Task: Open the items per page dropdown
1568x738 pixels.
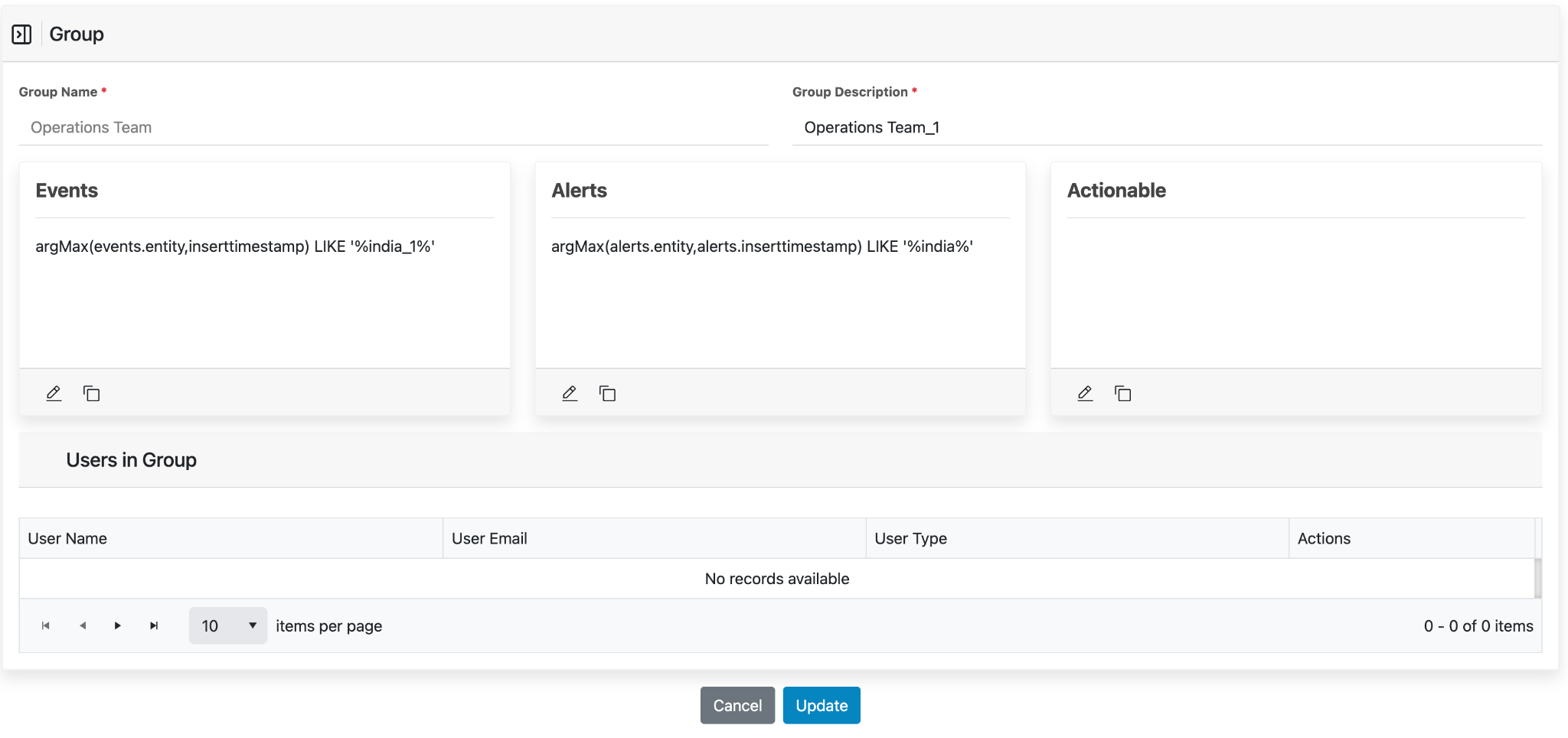Action: 228,626
